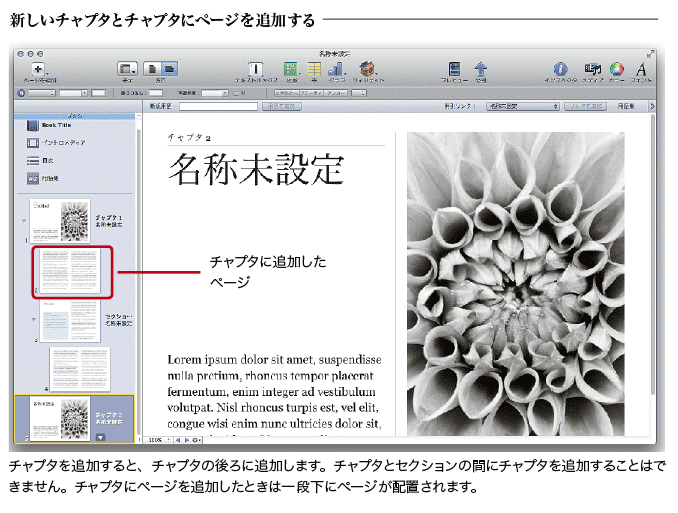Select the 用語集 glossary item in sidebar
Image resolution: width=678 pixels, height=513 pixels.
[x=50, y=179]
